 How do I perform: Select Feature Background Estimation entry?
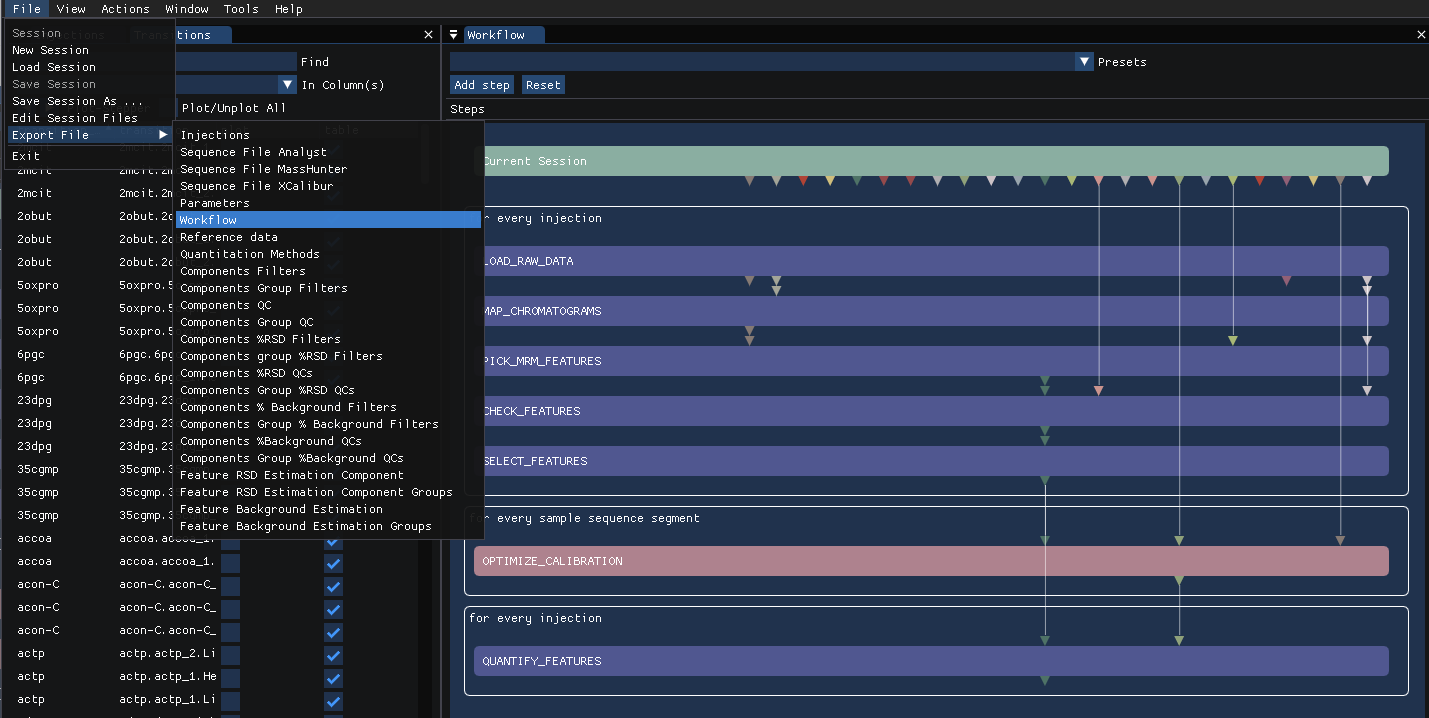(x=329, y=509)
